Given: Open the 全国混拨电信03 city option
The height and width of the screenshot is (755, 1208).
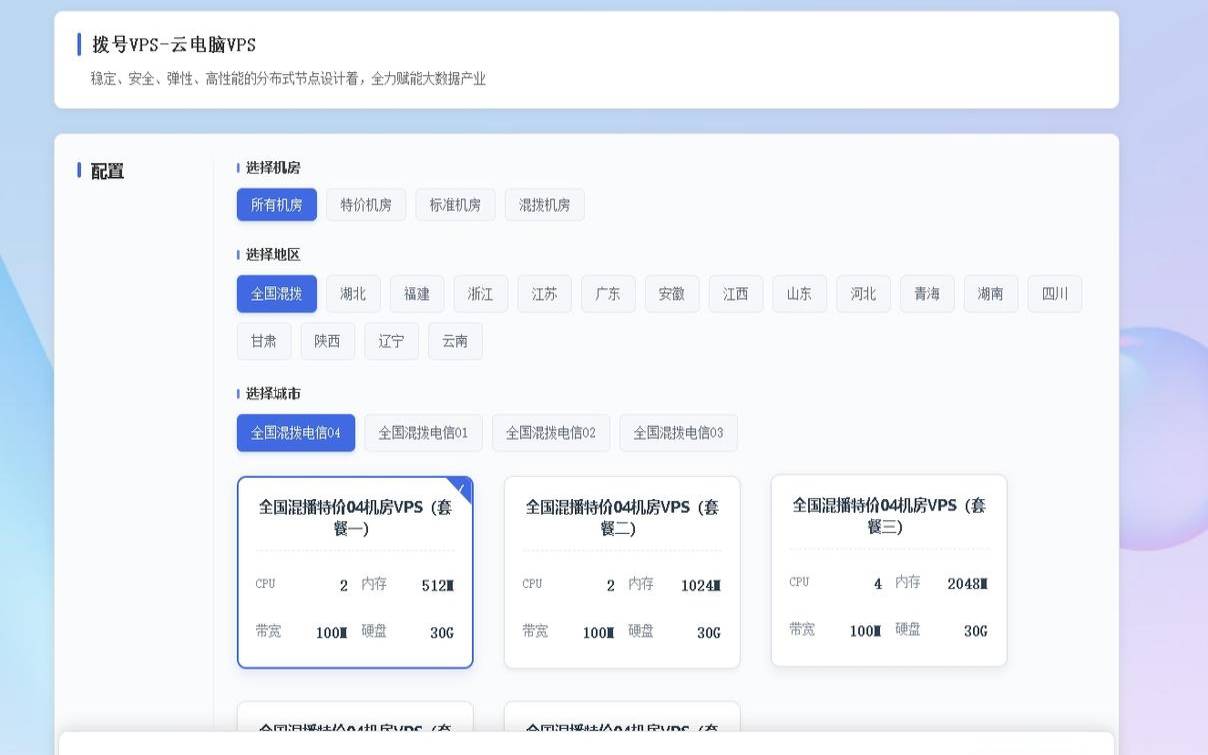Looking at the screenshot, I should tap(679, 432).
